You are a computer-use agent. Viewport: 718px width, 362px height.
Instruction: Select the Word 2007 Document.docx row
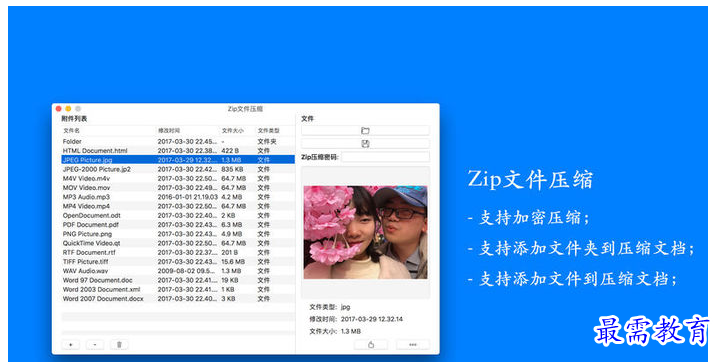178,299
